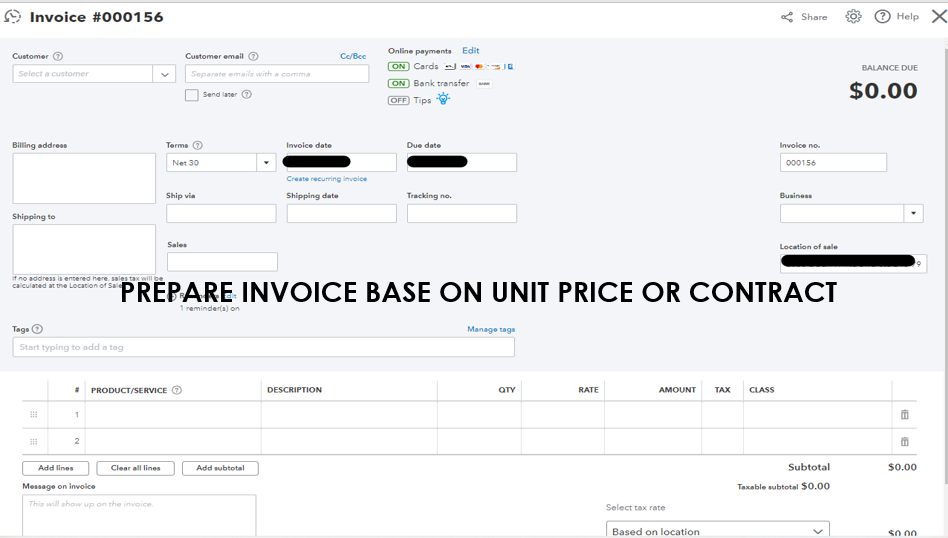948x538 pixels.
Task: Click the Invoice no. field showing 000156
Action: point(833,163)
